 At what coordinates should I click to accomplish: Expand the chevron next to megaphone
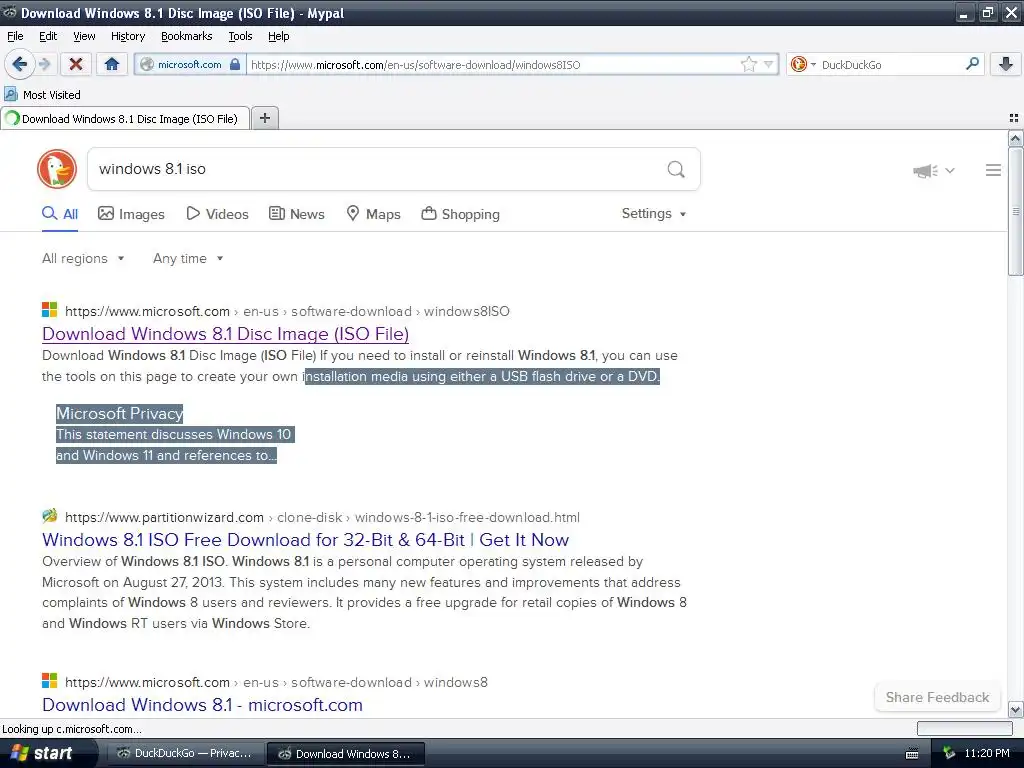[950, 170]
